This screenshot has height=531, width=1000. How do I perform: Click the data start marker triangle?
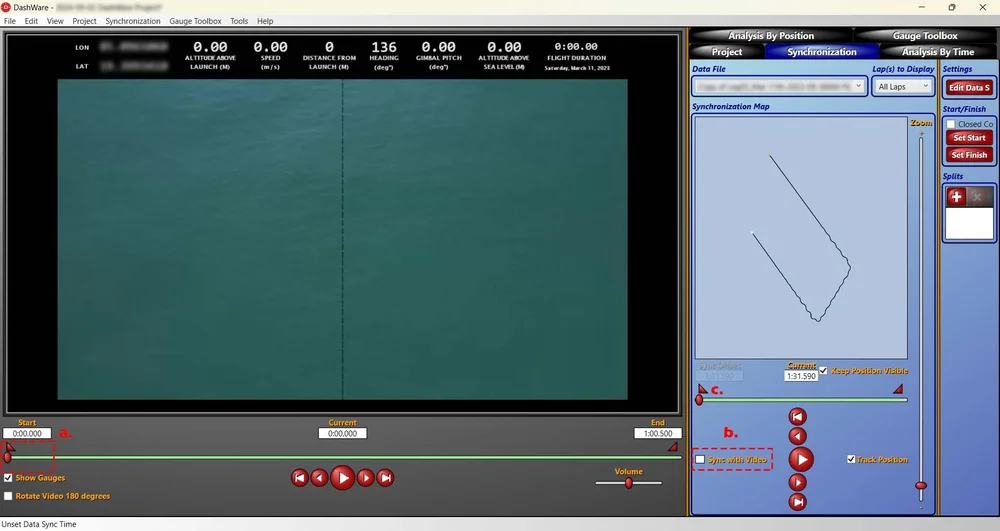pyautogui.click(x=702, y=389)
